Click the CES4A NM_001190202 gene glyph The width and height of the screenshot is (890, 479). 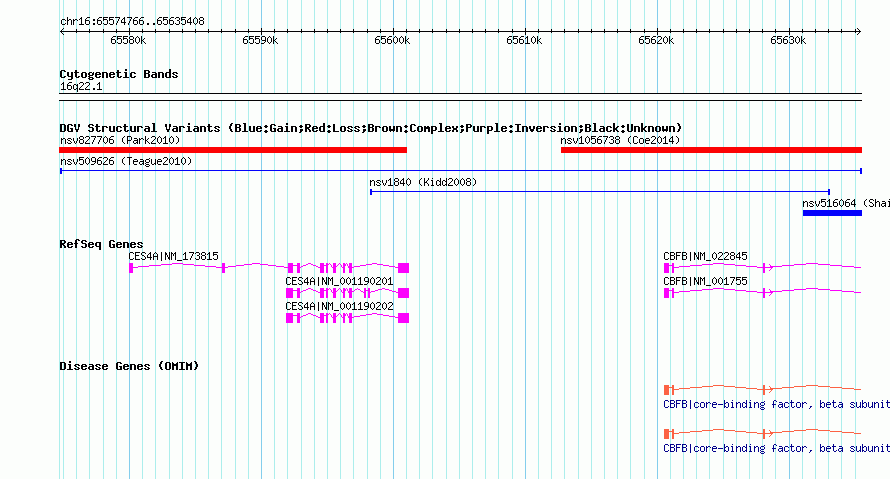click(347, 318)
